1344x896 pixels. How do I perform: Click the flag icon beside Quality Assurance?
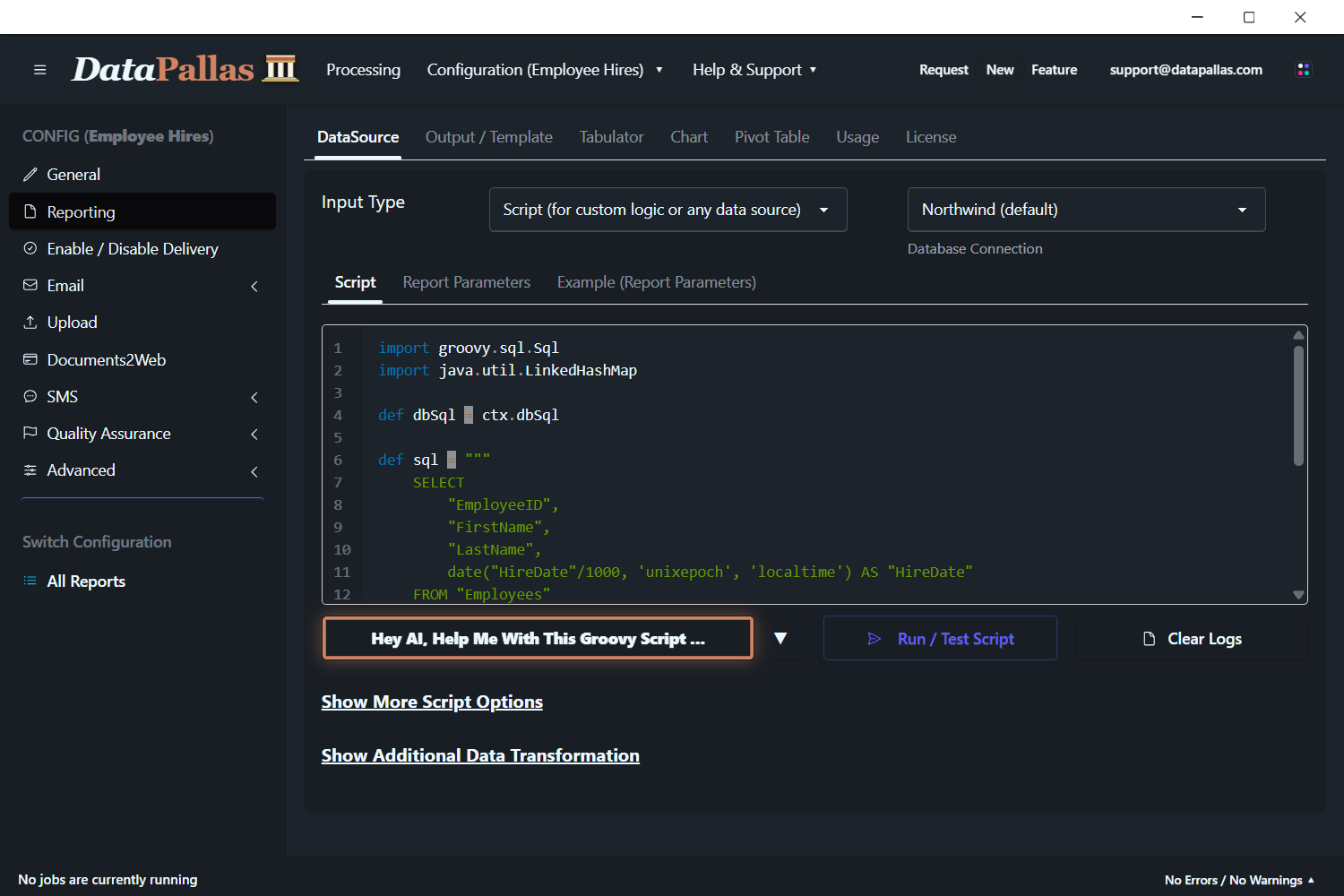click(x=30, y=433)
